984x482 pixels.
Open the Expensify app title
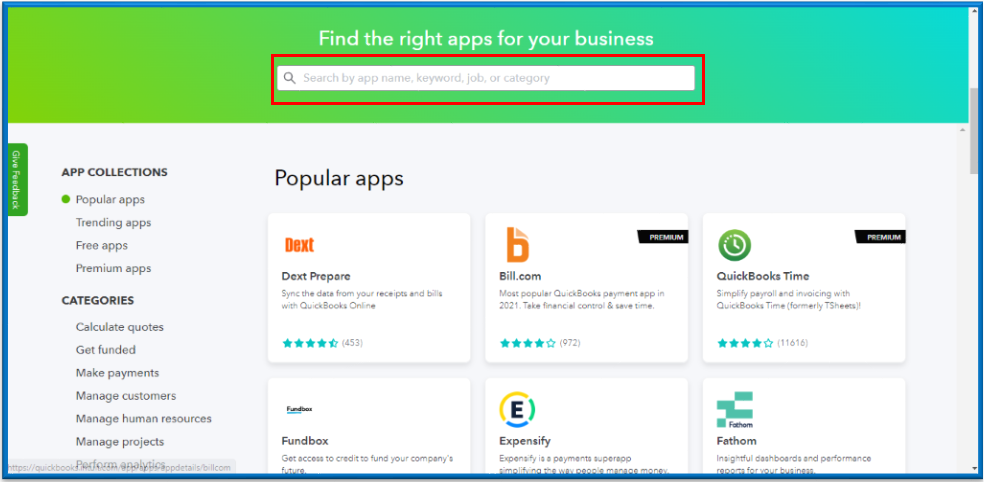tap(525, 441)
